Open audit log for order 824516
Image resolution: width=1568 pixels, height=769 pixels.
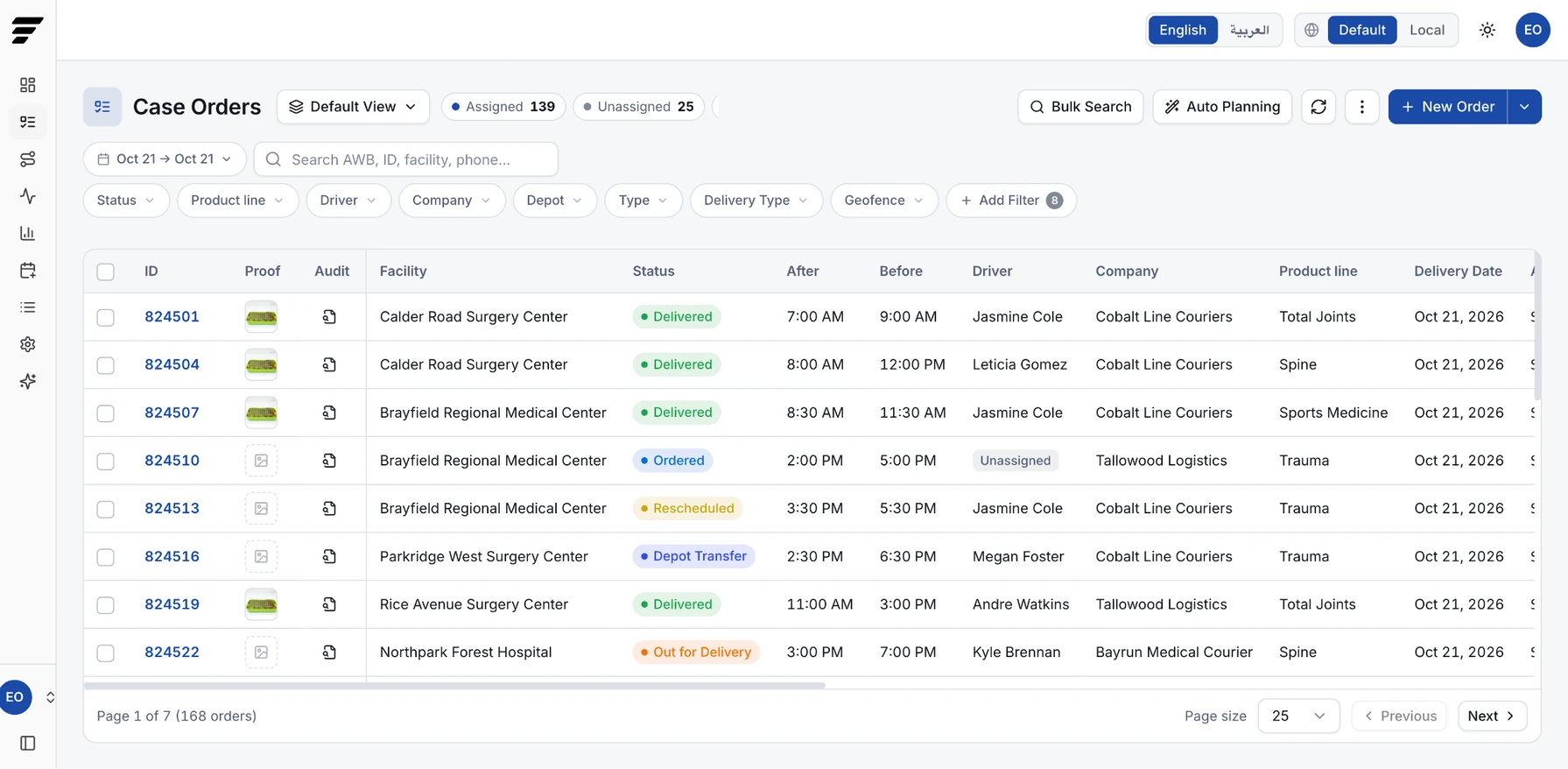(x=329, y=556)
